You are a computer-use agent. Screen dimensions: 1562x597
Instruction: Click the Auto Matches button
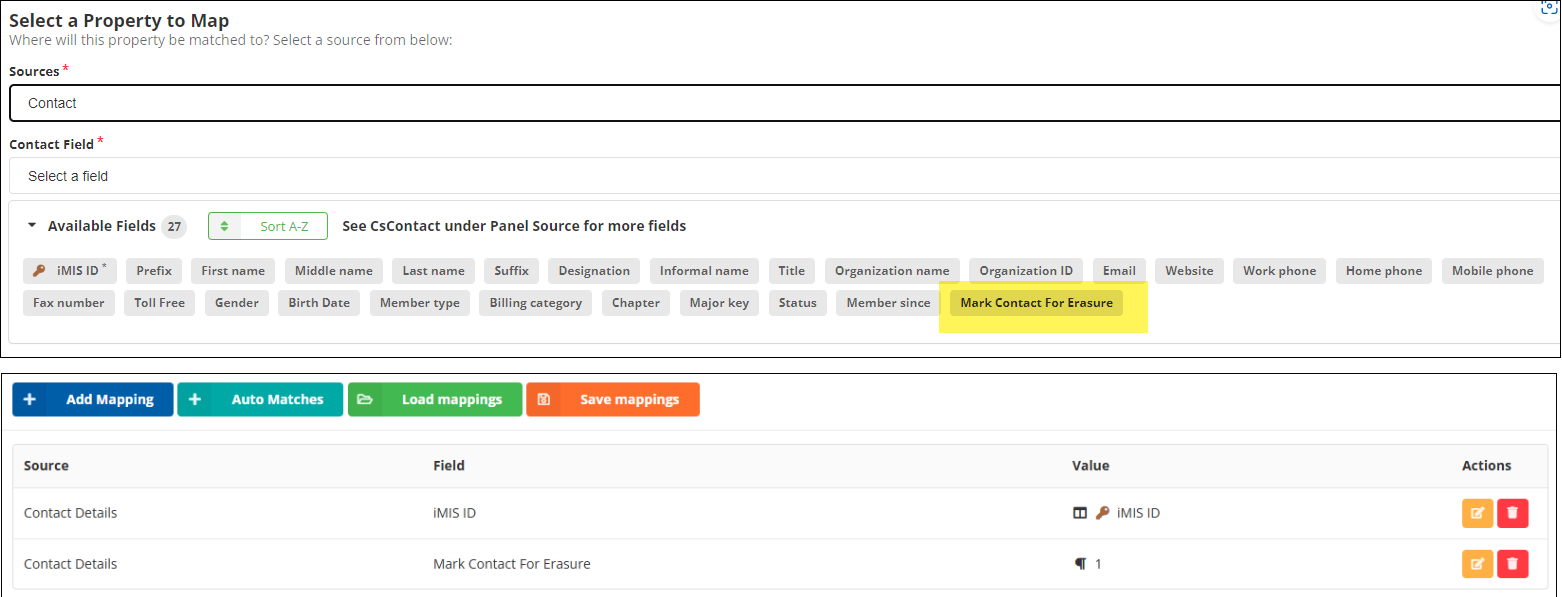(260, 399)
